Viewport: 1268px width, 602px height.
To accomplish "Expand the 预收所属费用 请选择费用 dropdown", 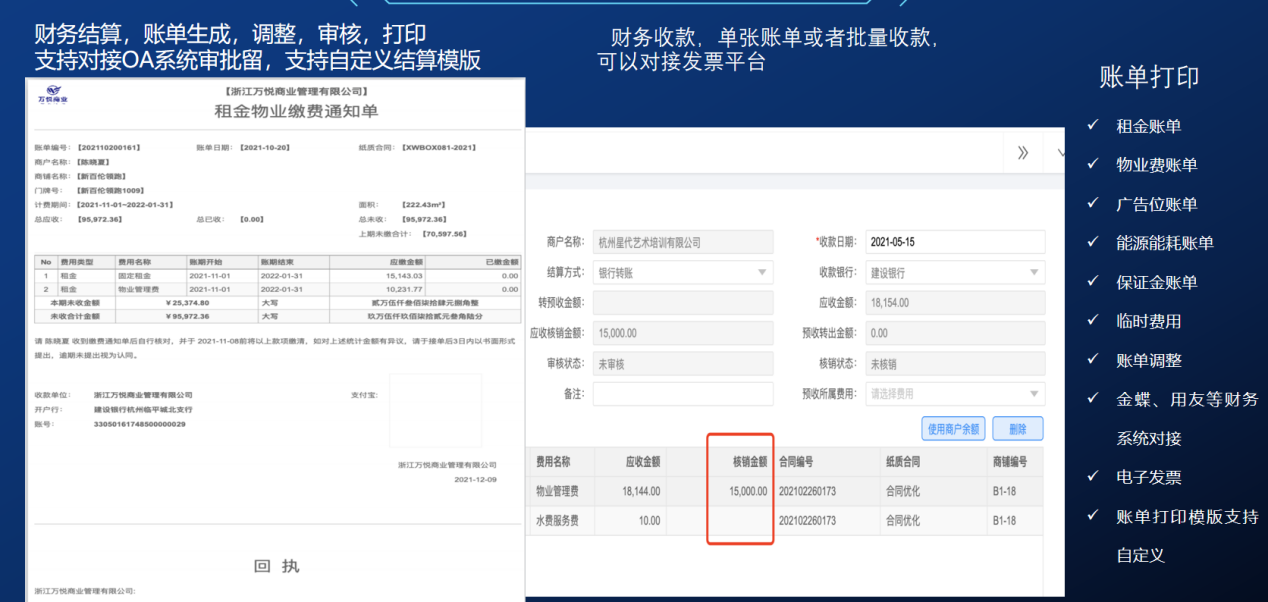I will [955, 394].
